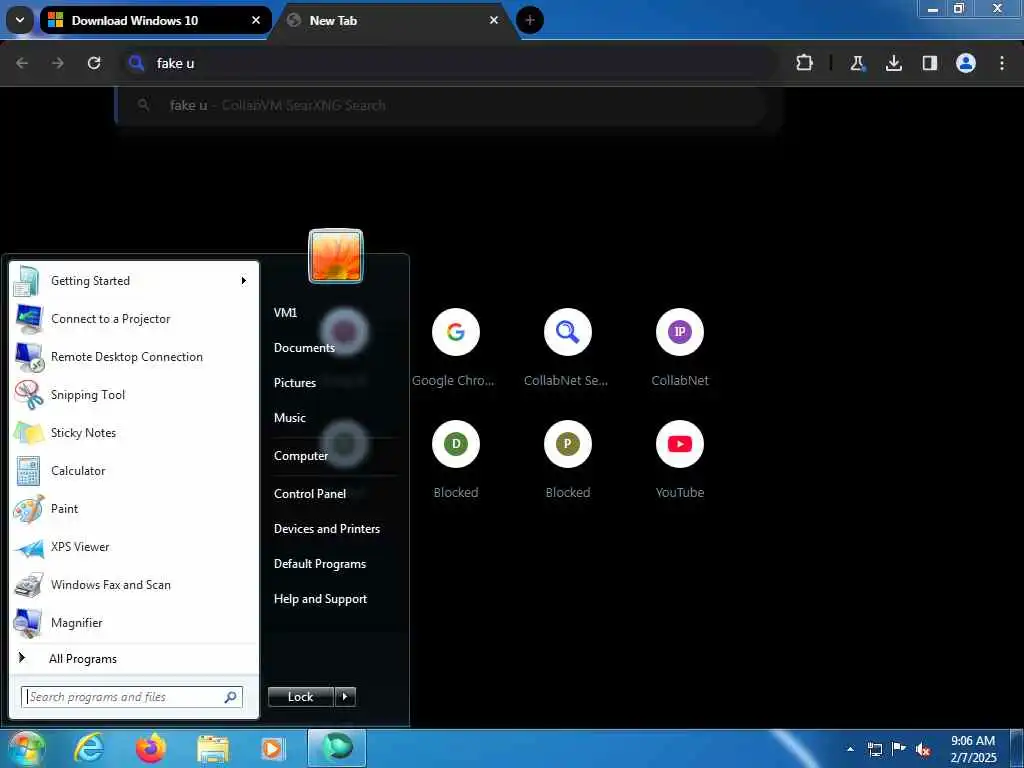The width and height of the screenshot is (1024, 768).
Task: Open shutdown options arrow beside Lock
Action: (x=345, y=697)
